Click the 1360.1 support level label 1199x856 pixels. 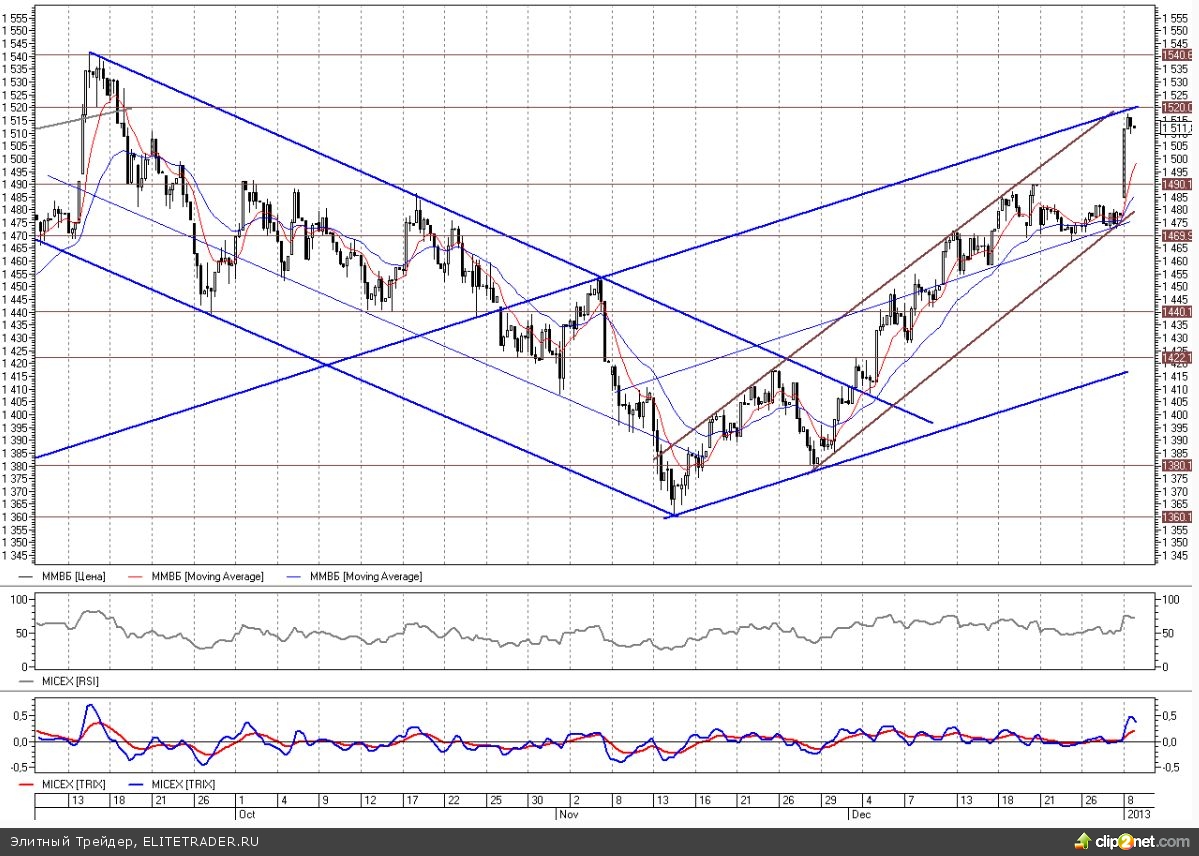point(1175,517)
